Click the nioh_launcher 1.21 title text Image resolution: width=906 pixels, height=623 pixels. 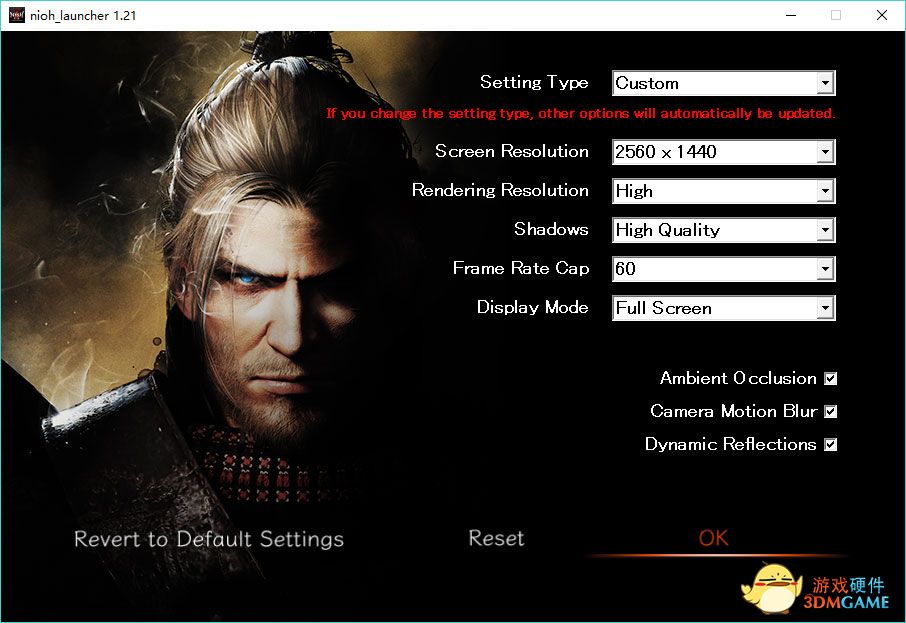pos(83,16)
